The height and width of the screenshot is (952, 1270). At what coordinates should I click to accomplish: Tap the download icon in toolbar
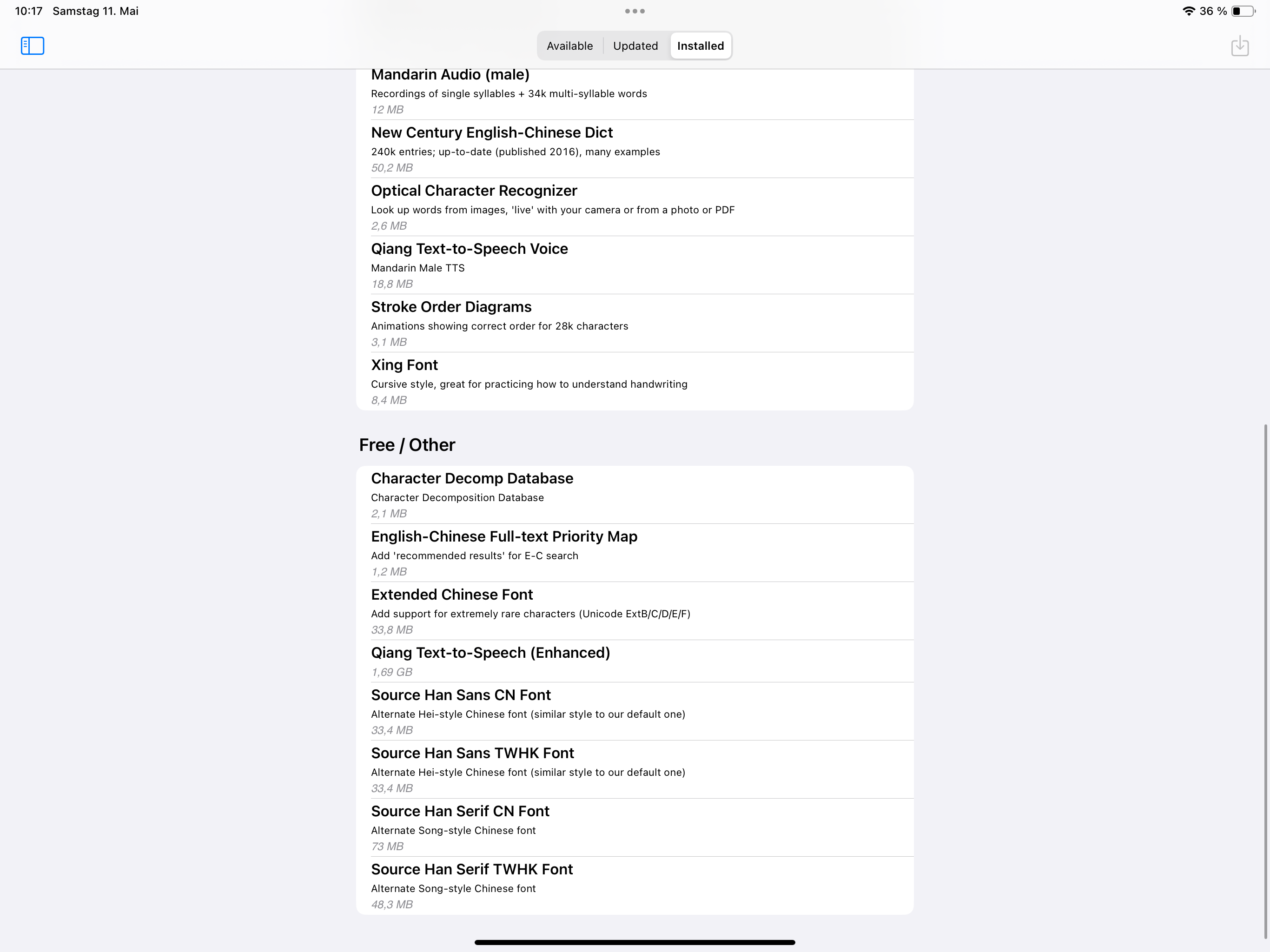click(x=1240, y=46)
